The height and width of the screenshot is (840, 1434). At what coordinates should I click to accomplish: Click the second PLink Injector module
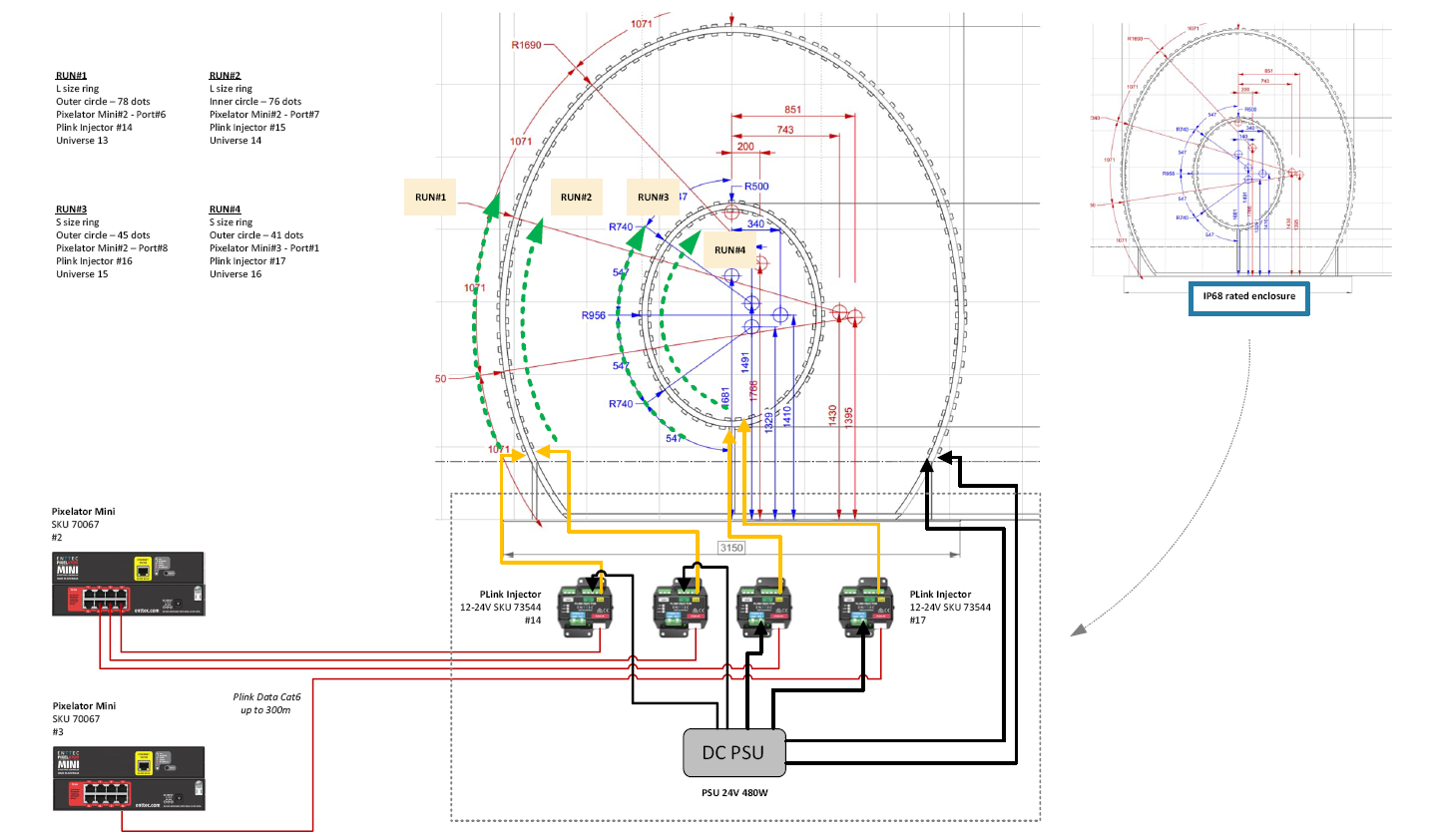coord(681,608)
